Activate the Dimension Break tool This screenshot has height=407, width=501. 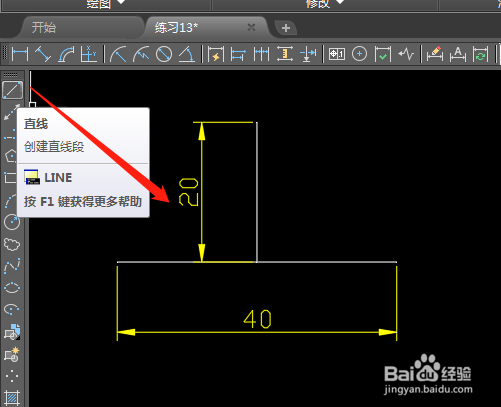click(x=308, y=54)
